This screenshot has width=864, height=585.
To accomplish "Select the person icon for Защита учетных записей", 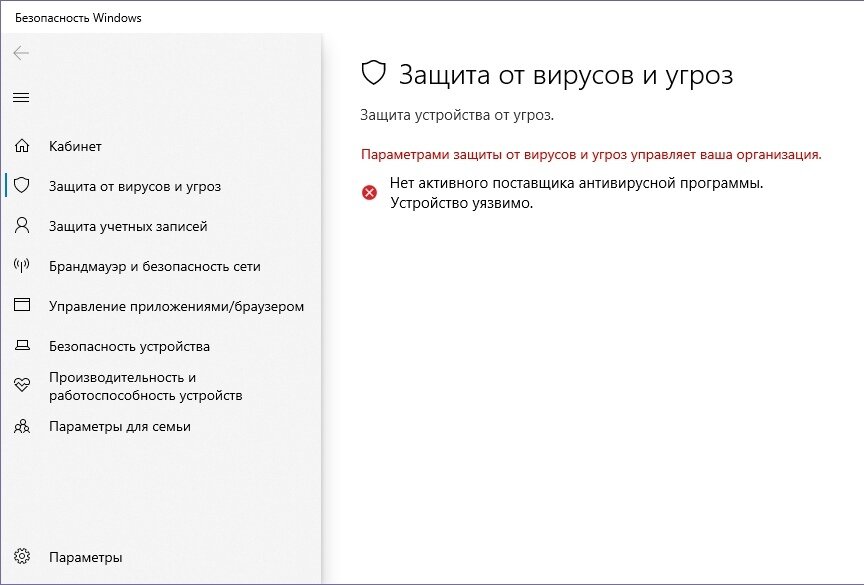I will (x=21, y=226).
